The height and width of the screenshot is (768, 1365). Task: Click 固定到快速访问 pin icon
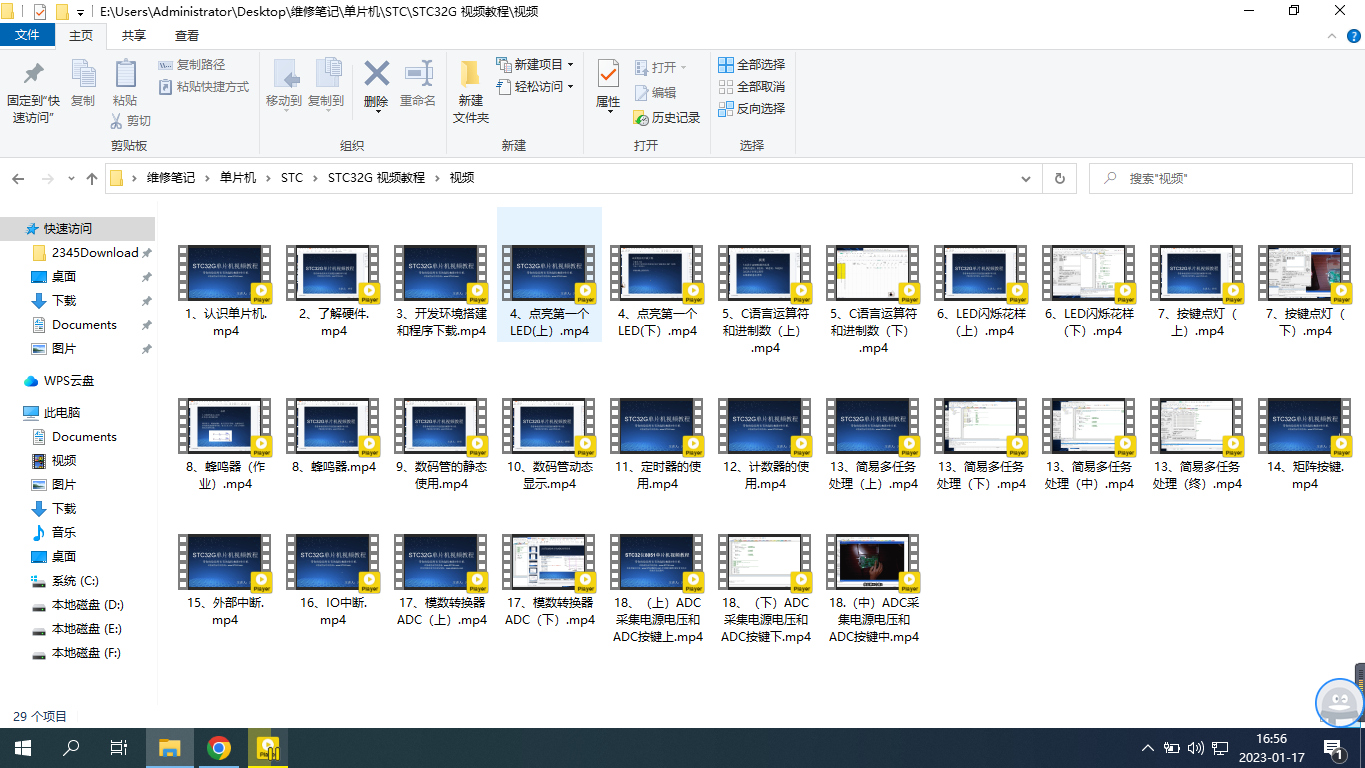pos(33,74)
